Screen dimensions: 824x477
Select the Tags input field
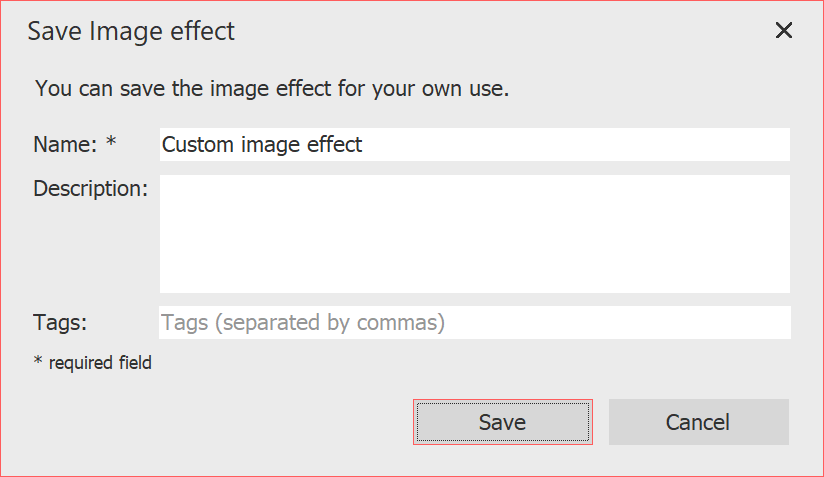pos(474,323)
